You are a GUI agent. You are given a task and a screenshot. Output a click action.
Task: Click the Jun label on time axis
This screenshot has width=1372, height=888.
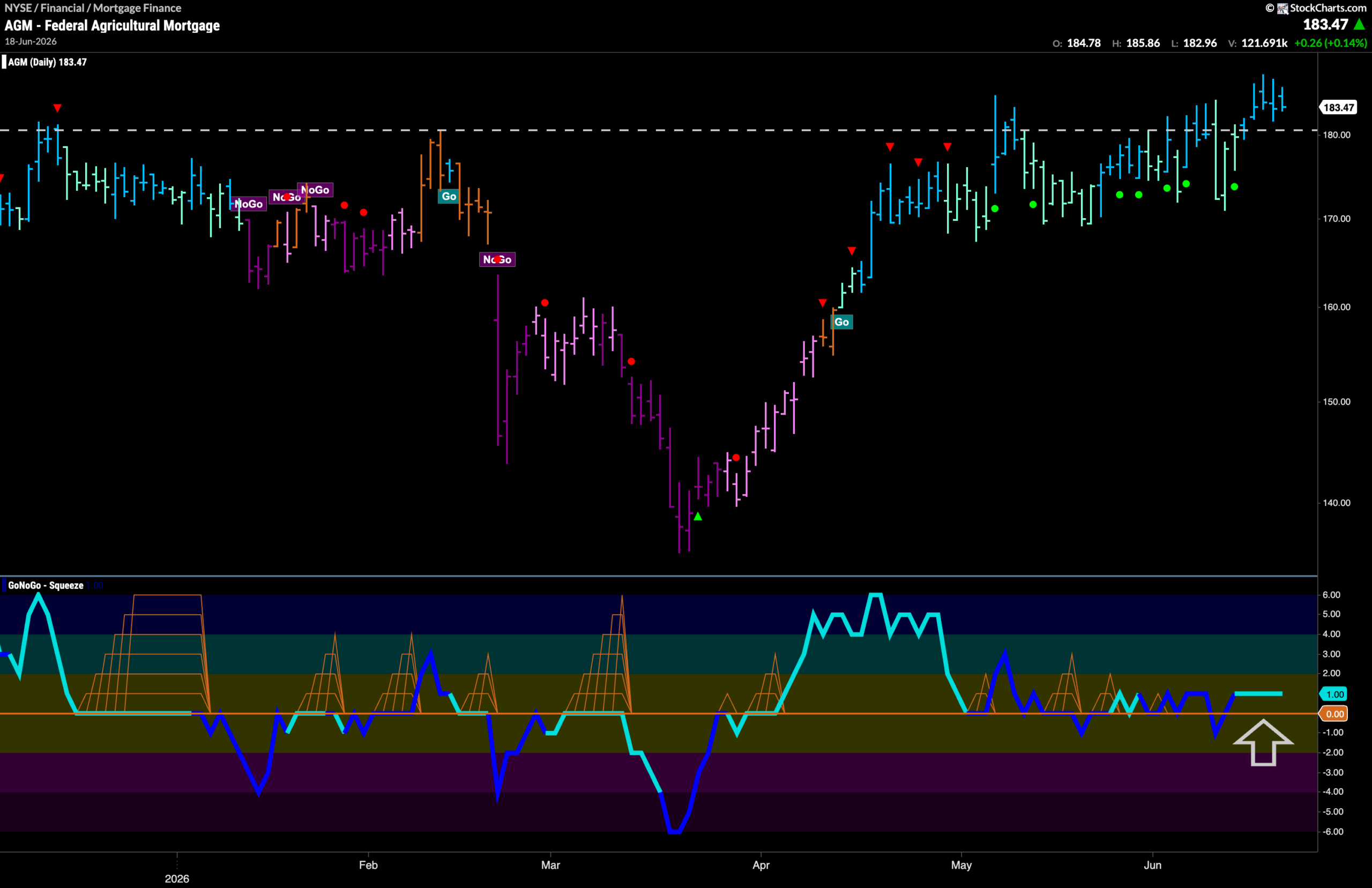(x=1152, y=865)
